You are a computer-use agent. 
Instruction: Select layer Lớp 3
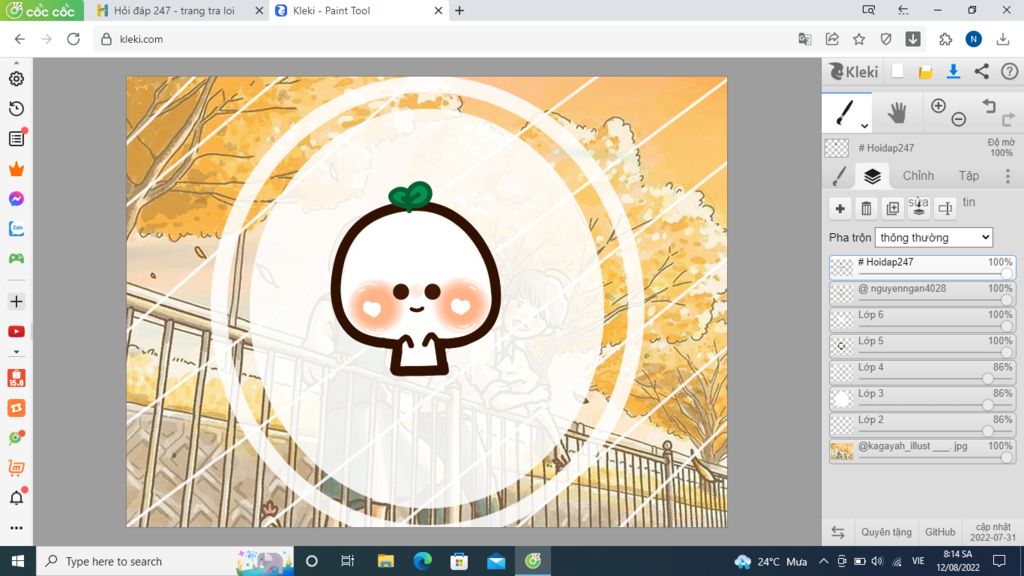[x=922, y=398]
